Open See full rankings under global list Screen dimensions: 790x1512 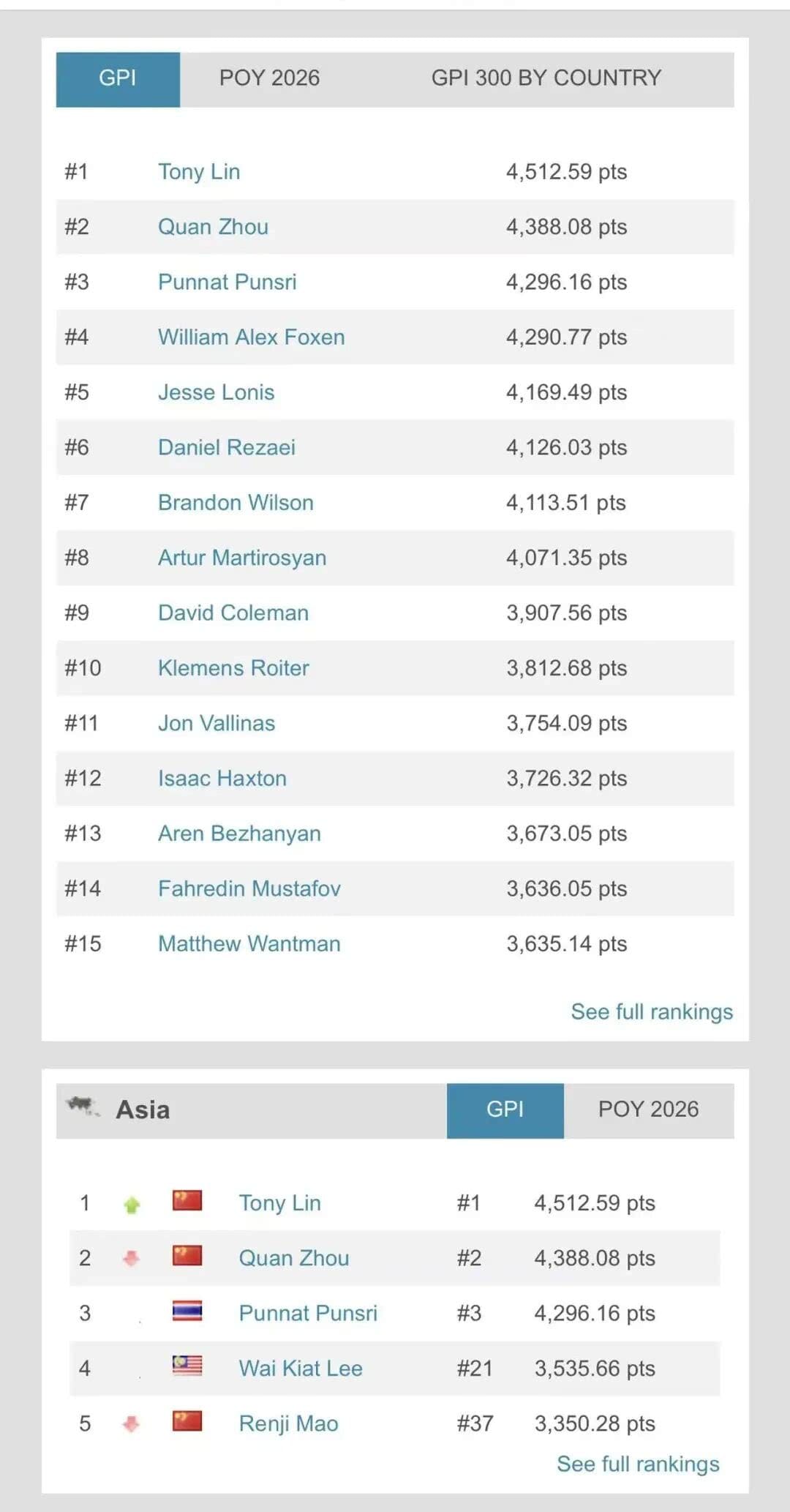652,1011
